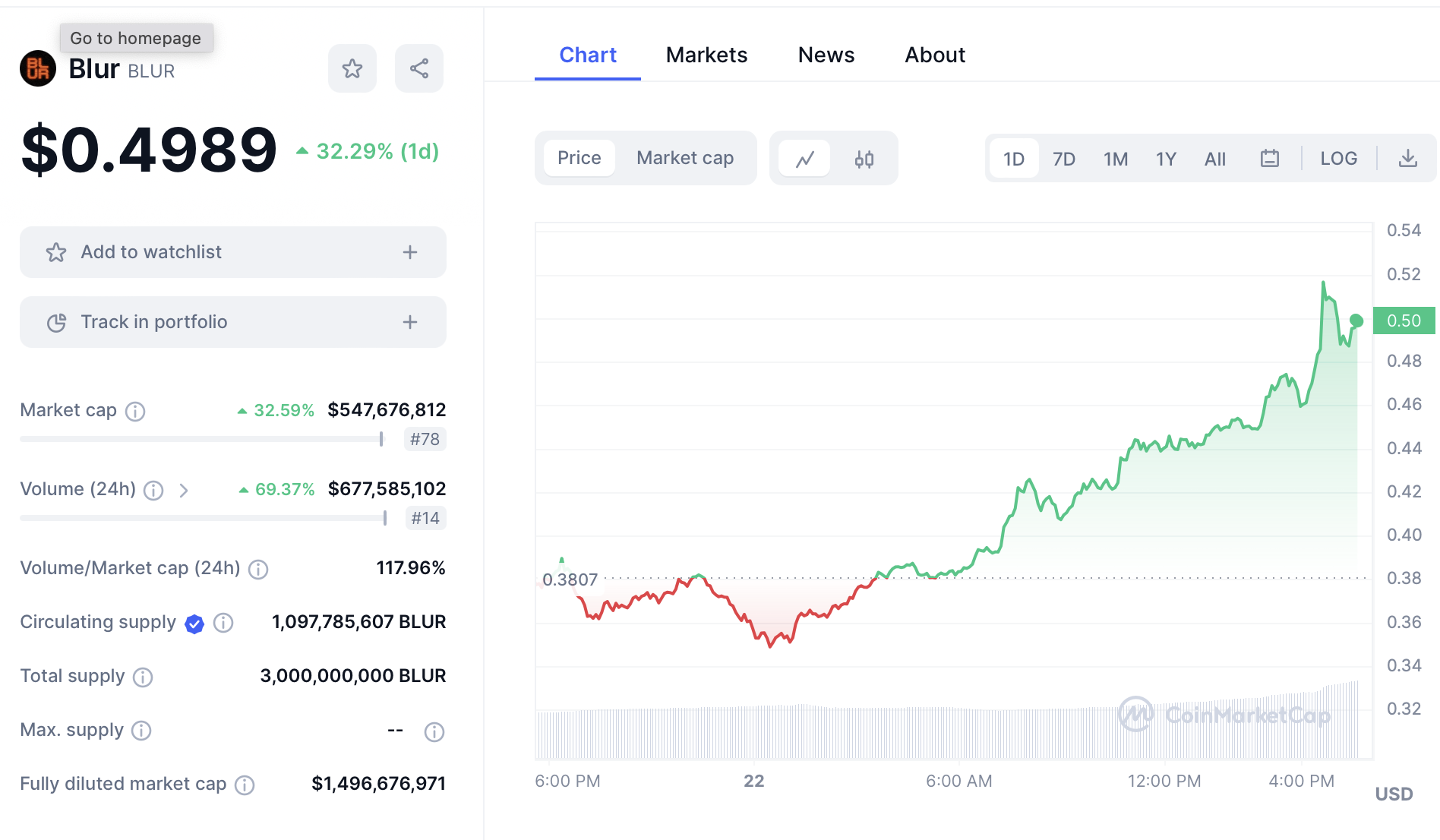Click the share icon button
Image resolution: width=1440 pixels, height=840 pixels.
coord(419,69)
